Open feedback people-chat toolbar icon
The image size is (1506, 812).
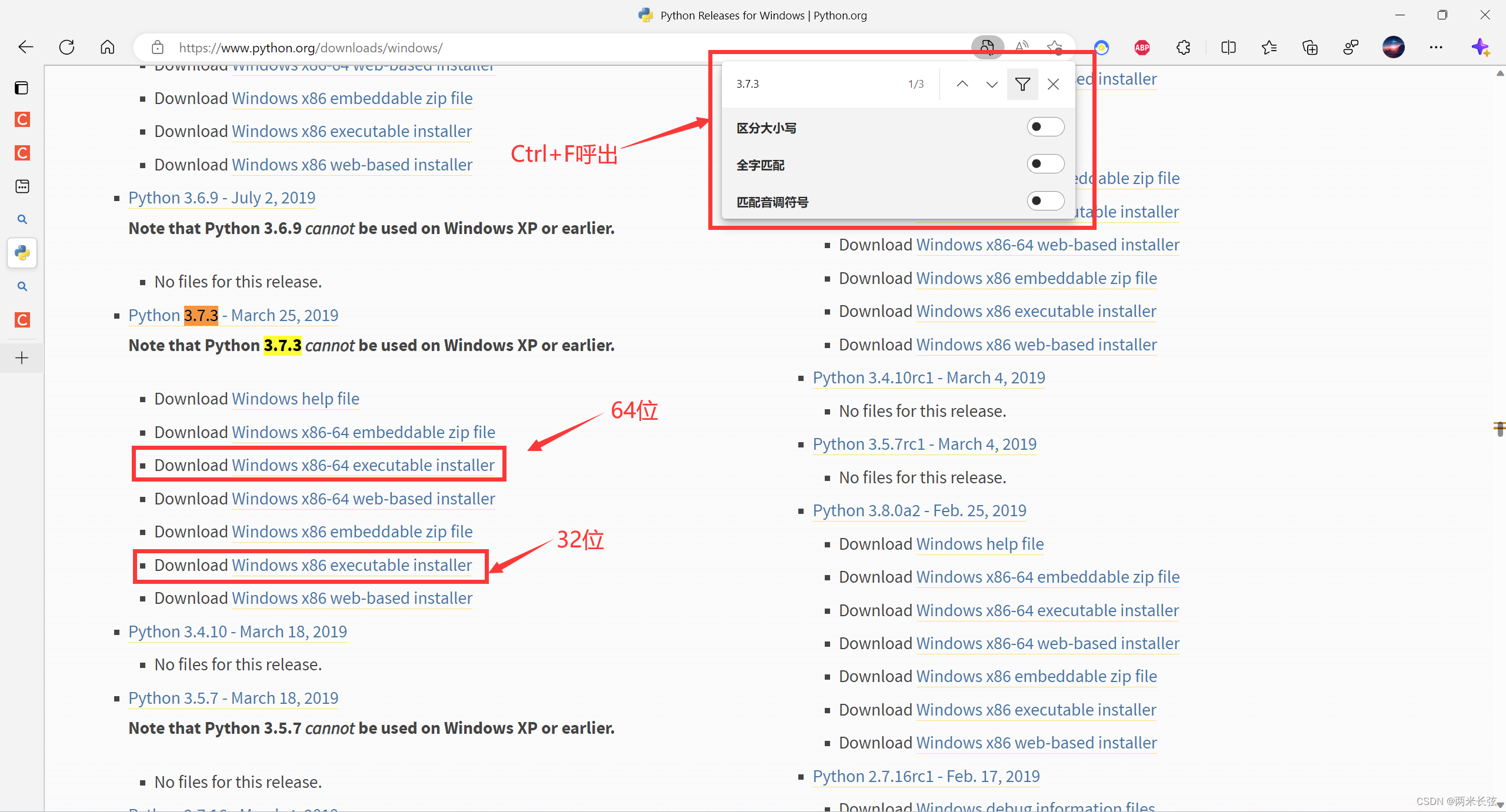[x=1351, y=47]
